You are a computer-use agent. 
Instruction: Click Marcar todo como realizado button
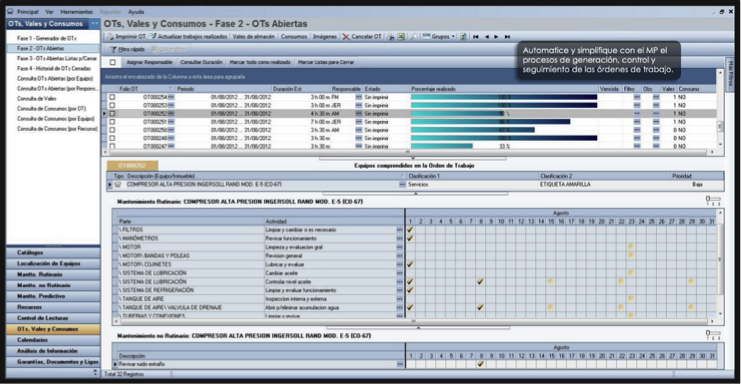click(x=260, y=62)
